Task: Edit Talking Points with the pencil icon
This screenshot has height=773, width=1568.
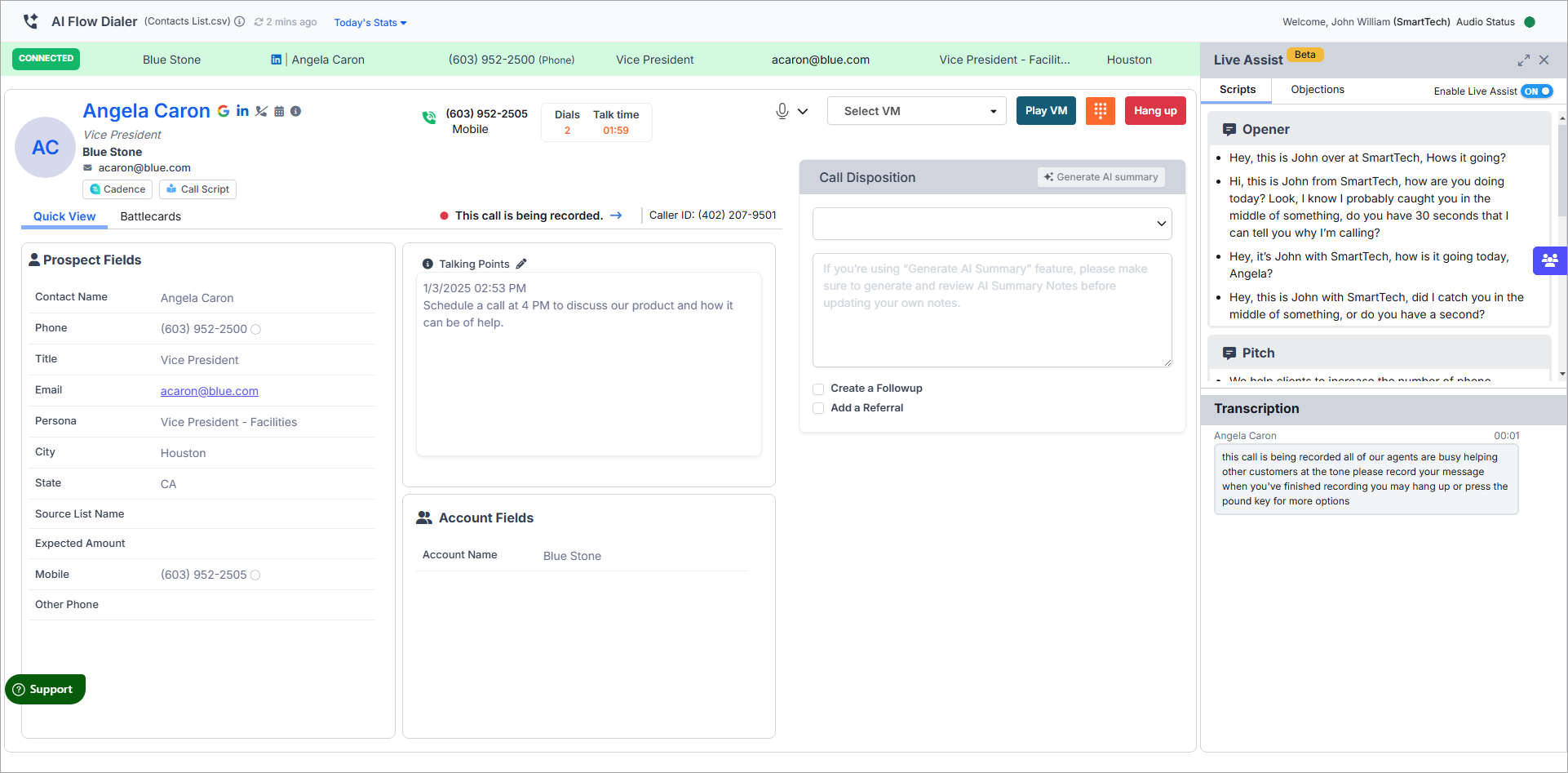Action: [x=521, y=264]
